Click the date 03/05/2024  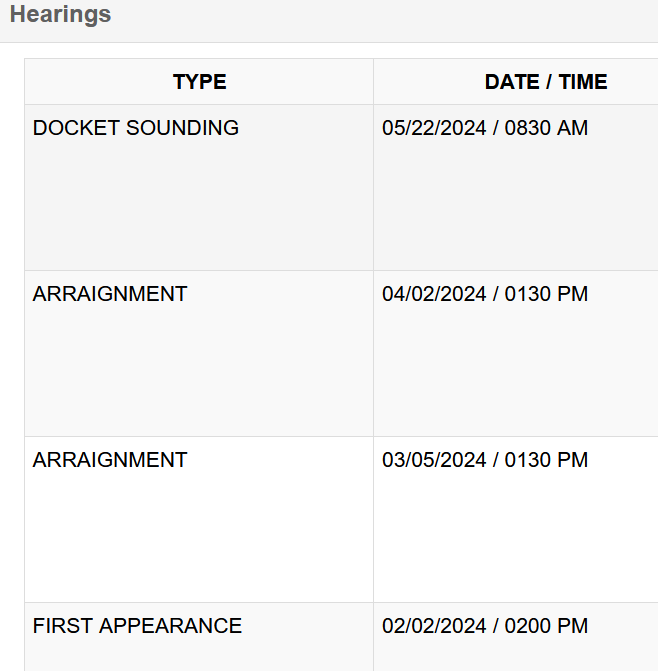pos(432,460)
